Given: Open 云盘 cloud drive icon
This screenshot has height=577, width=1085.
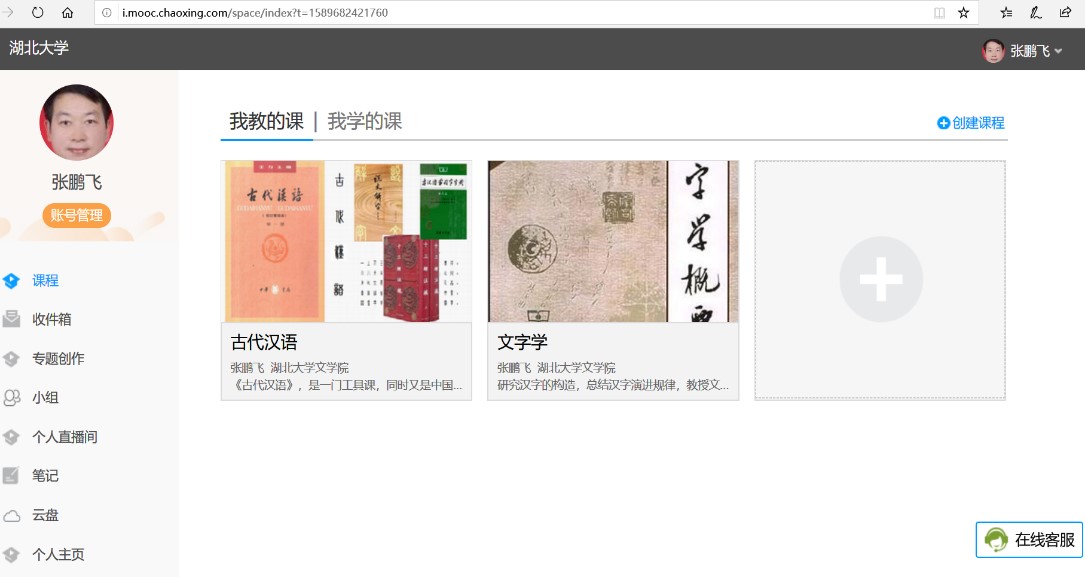Looking at the screenshot, I should pos(12,516).
